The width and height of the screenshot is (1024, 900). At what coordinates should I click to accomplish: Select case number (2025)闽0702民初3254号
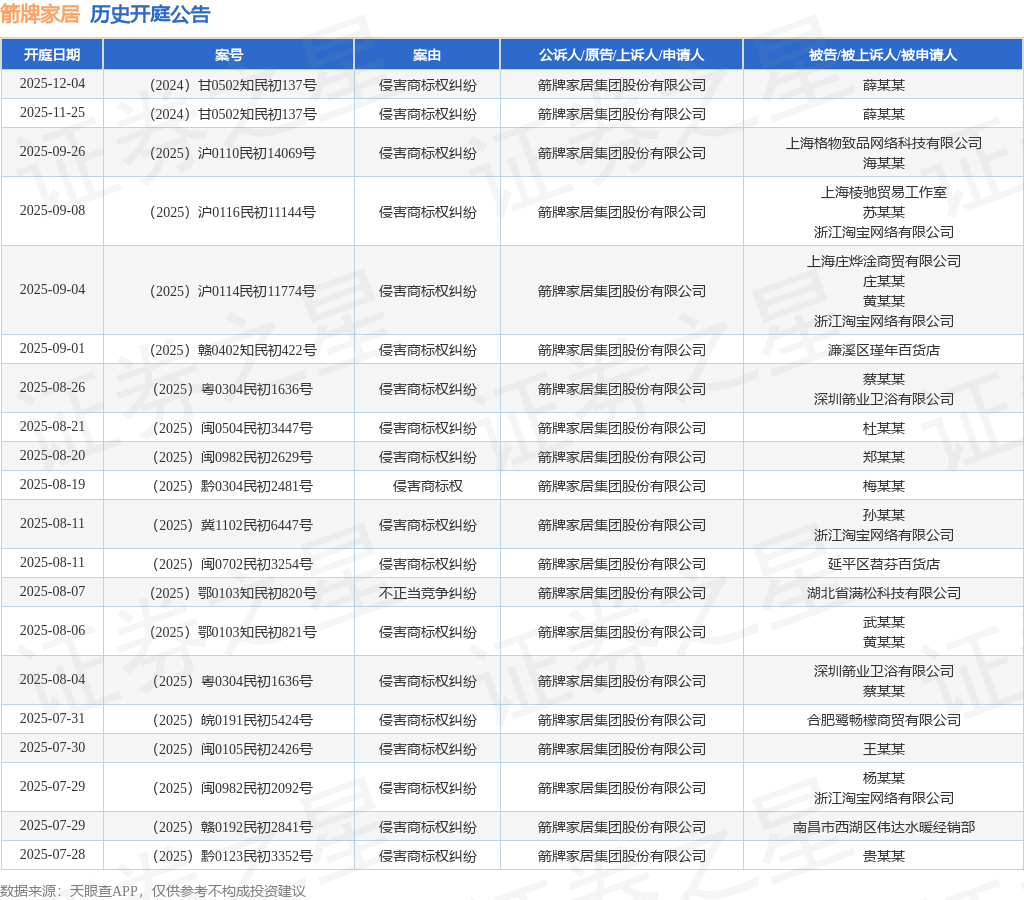pyautogui.click(x=232, y=564)
